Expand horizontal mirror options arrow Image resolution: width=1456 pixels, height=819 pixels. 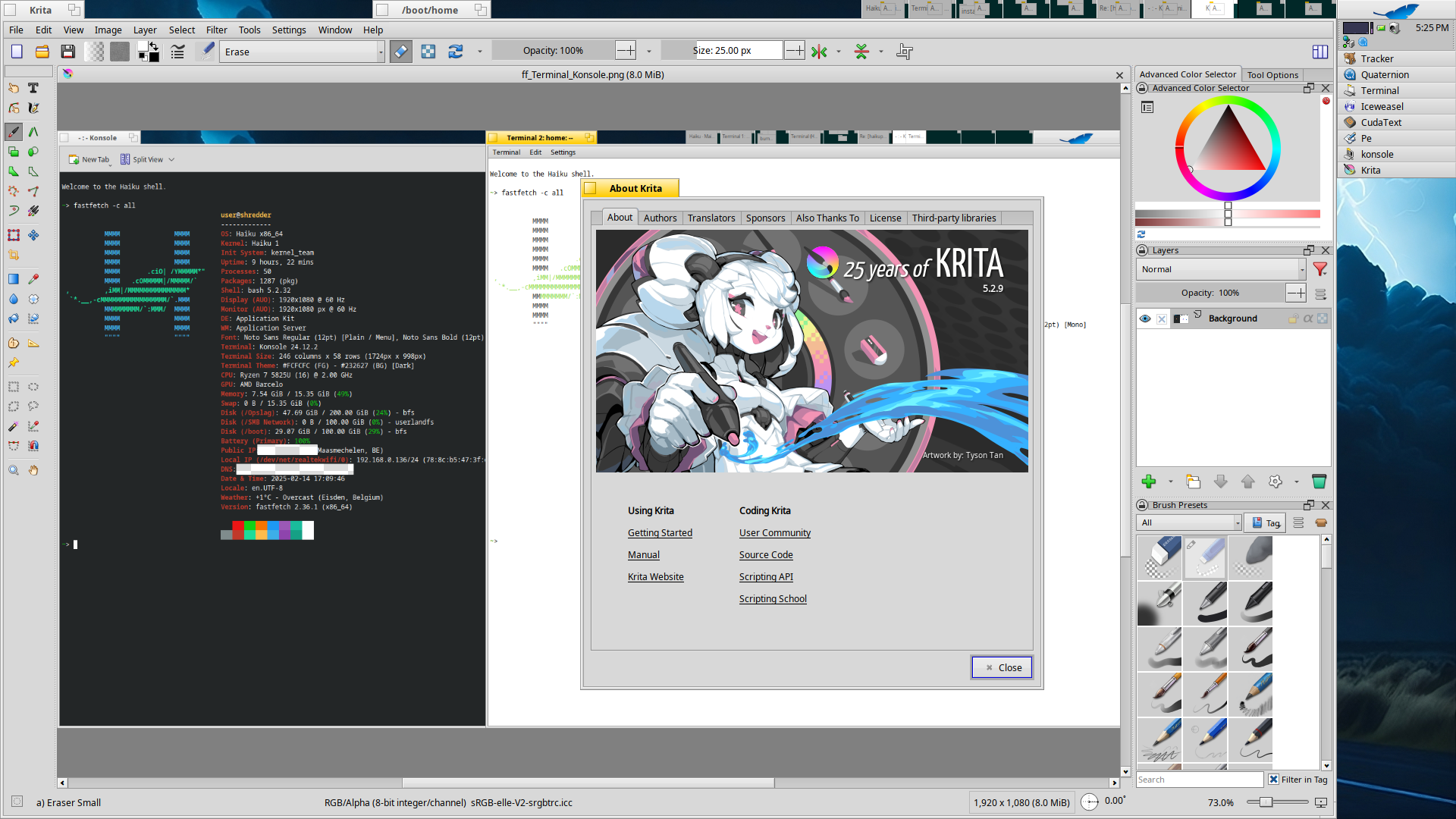[x=838, y=52]
